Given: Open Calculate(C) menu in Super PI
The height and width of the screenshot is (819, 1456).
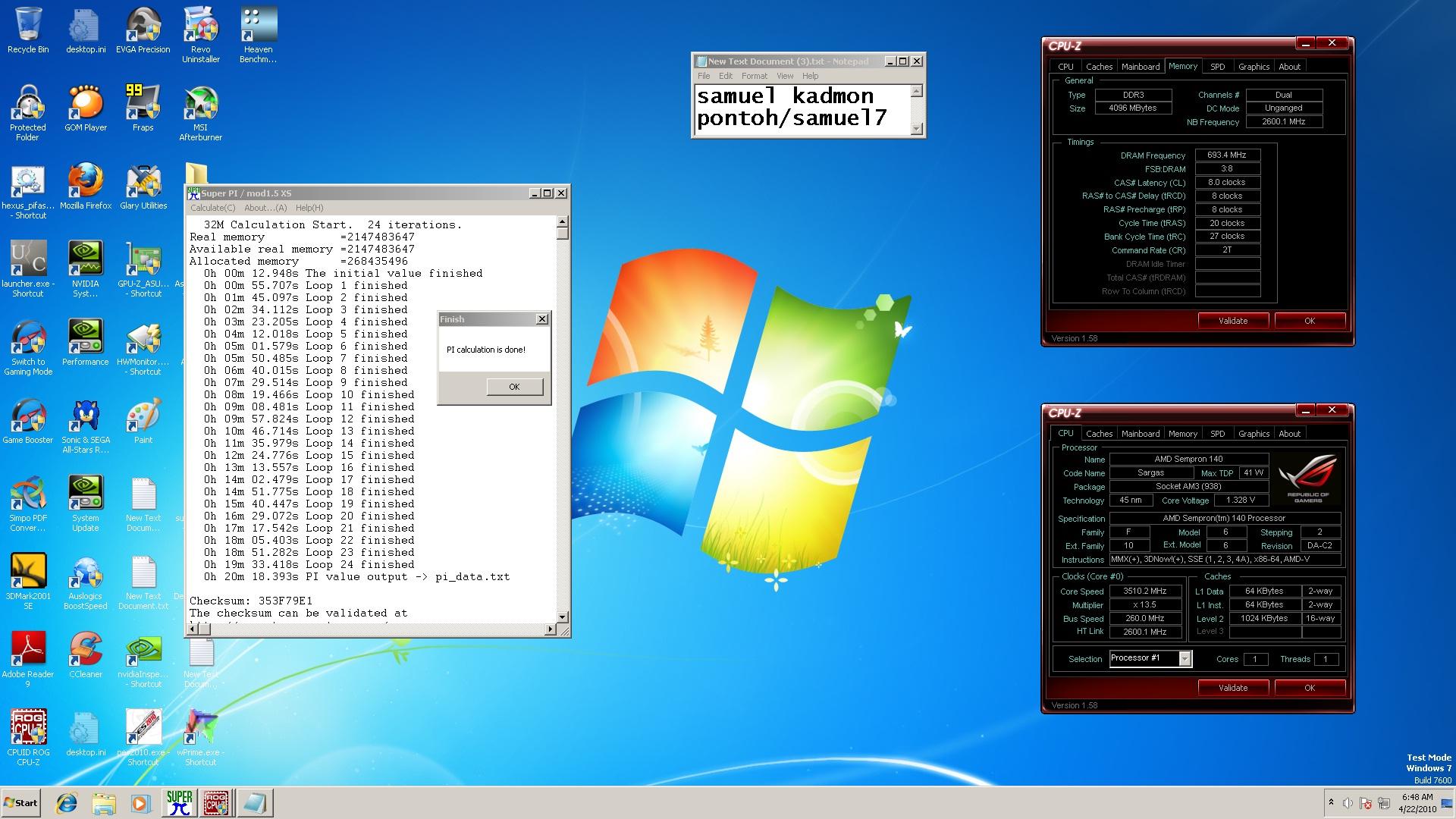Looking at the screenshot, I should coord(212,208).
